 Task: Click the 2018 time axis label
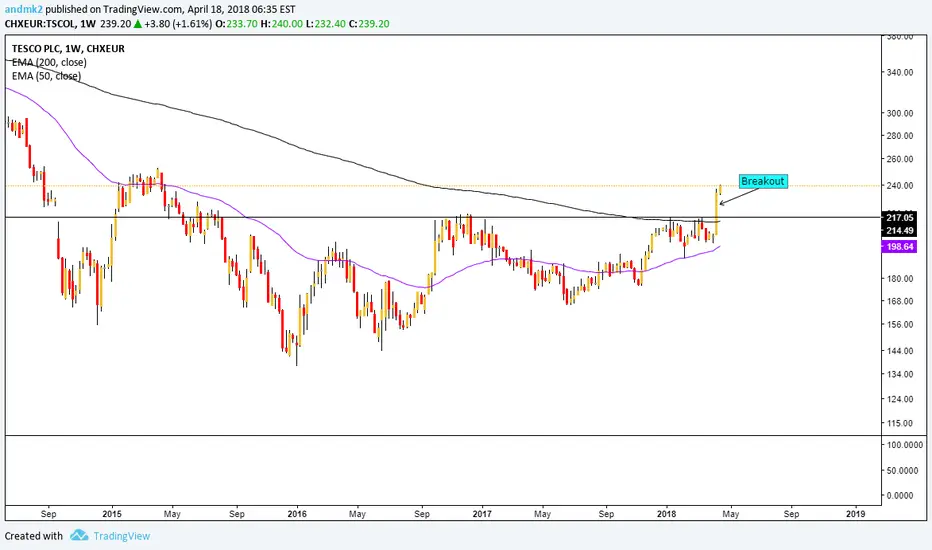[667, 514]
